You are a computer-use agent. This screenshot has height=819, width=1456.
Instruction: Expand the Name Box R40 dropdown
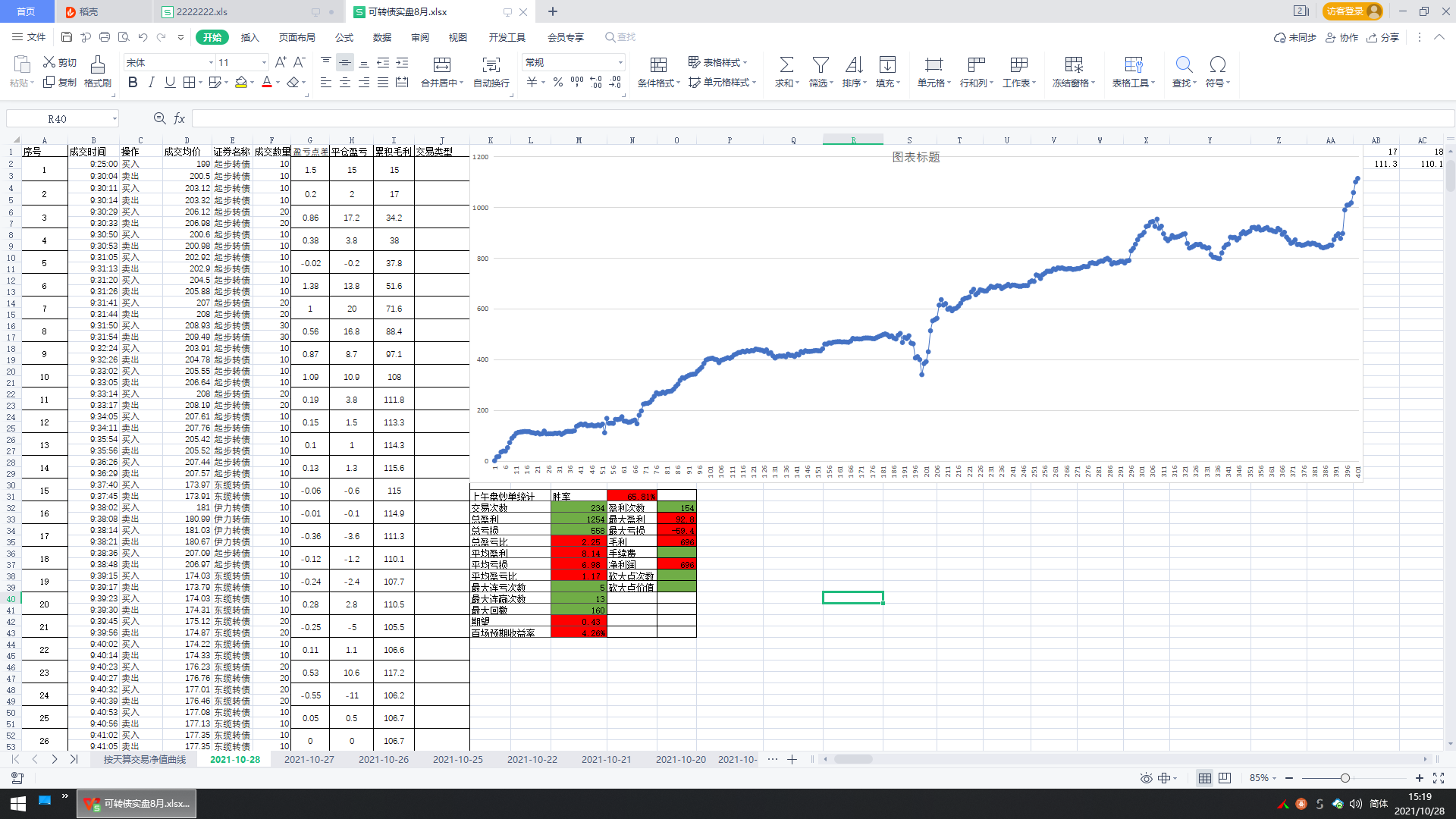point(115,118)
